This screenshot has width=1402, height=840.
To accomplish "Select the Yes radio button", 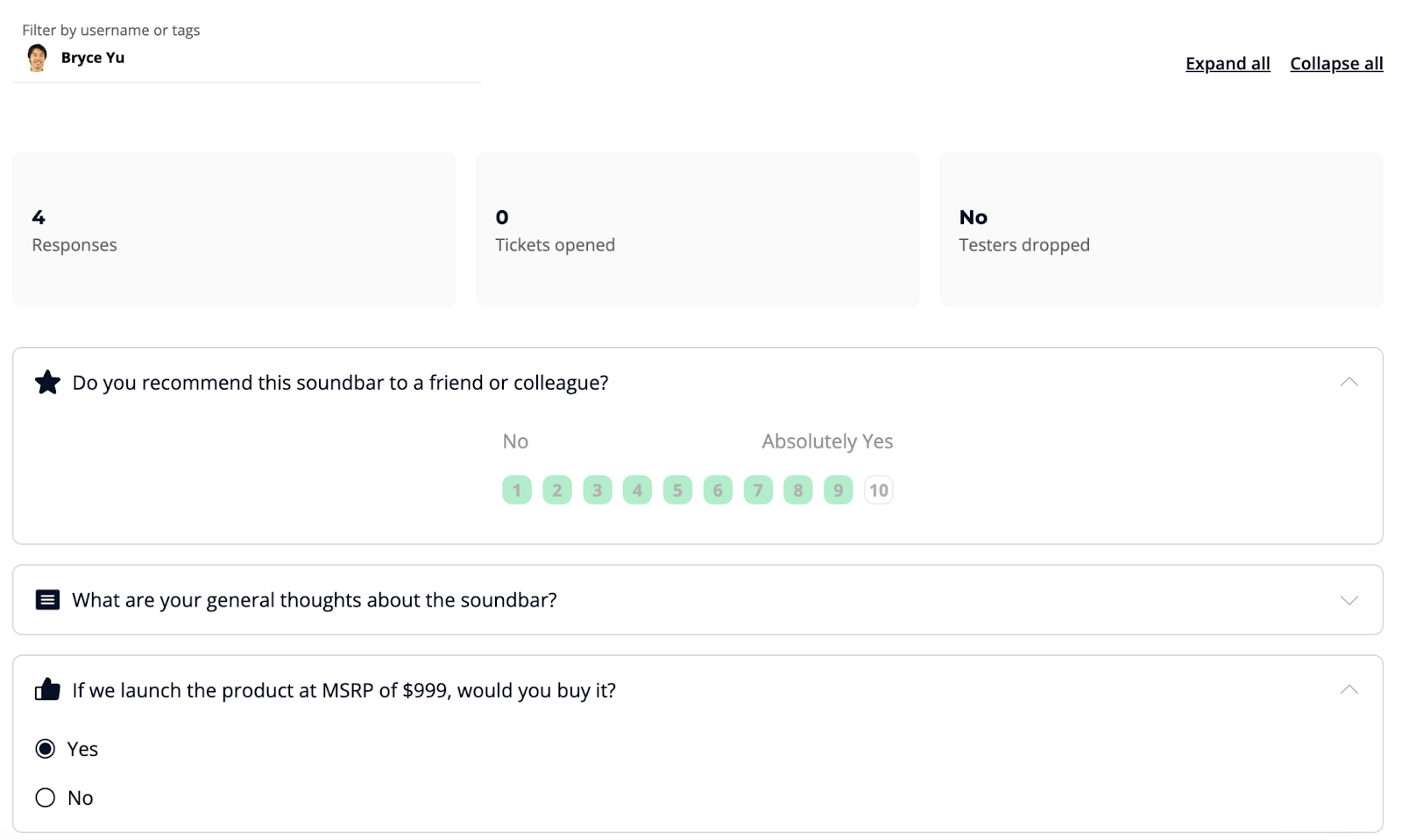I will [46, 749].
